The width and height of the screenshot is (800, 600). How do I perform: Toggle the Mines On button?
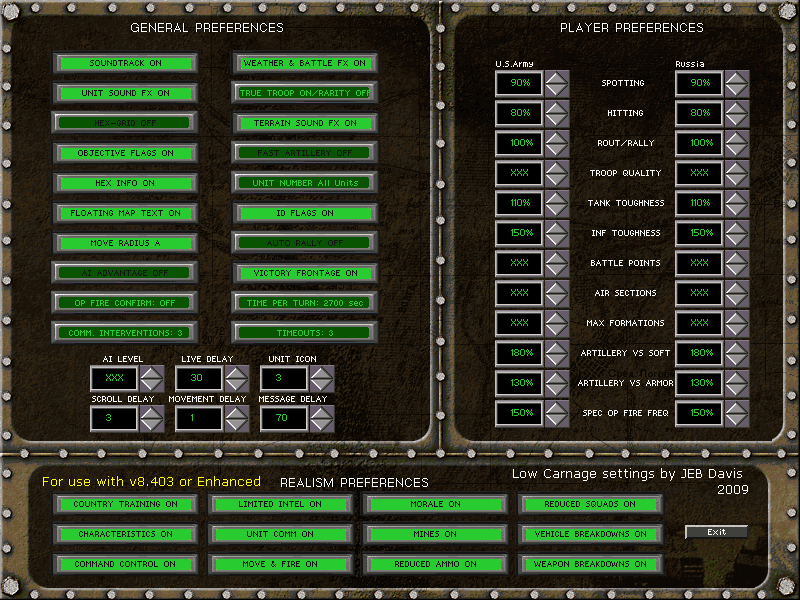pos(435,534)
